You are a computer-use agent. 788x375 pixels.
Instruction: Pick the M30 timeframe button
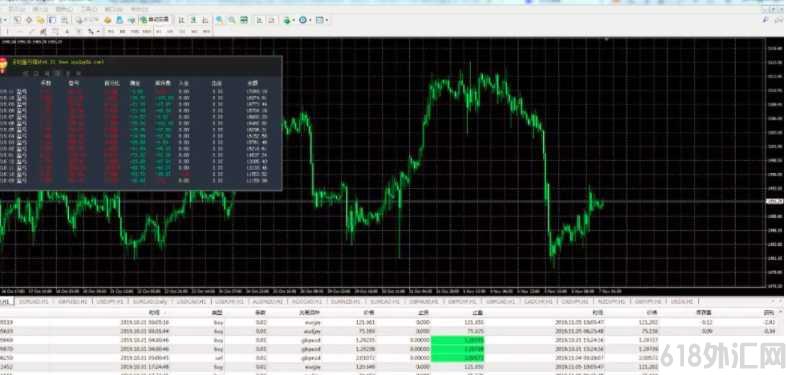click(x=147, y=31)
